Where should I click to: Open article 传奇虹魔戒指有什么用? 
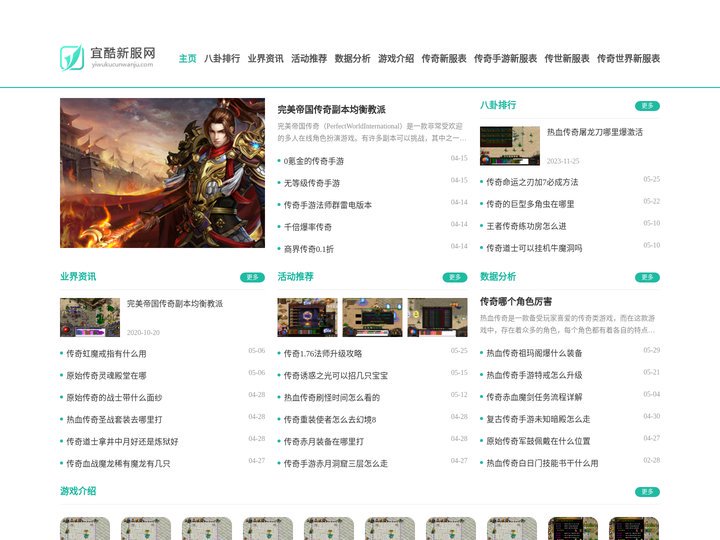click(106, 354)
